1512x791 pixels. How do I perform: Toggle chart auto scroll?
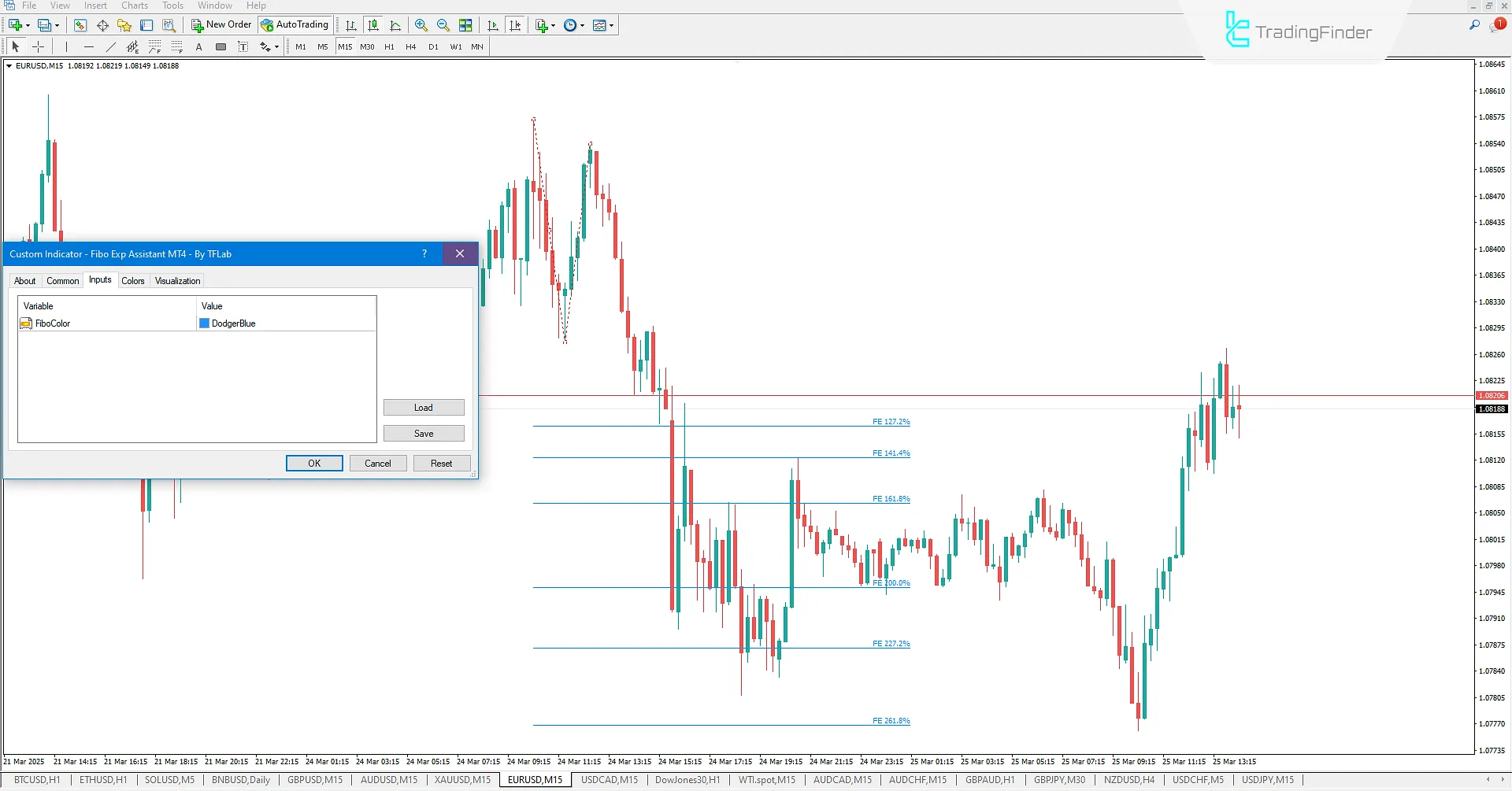(x=493, y=24)
